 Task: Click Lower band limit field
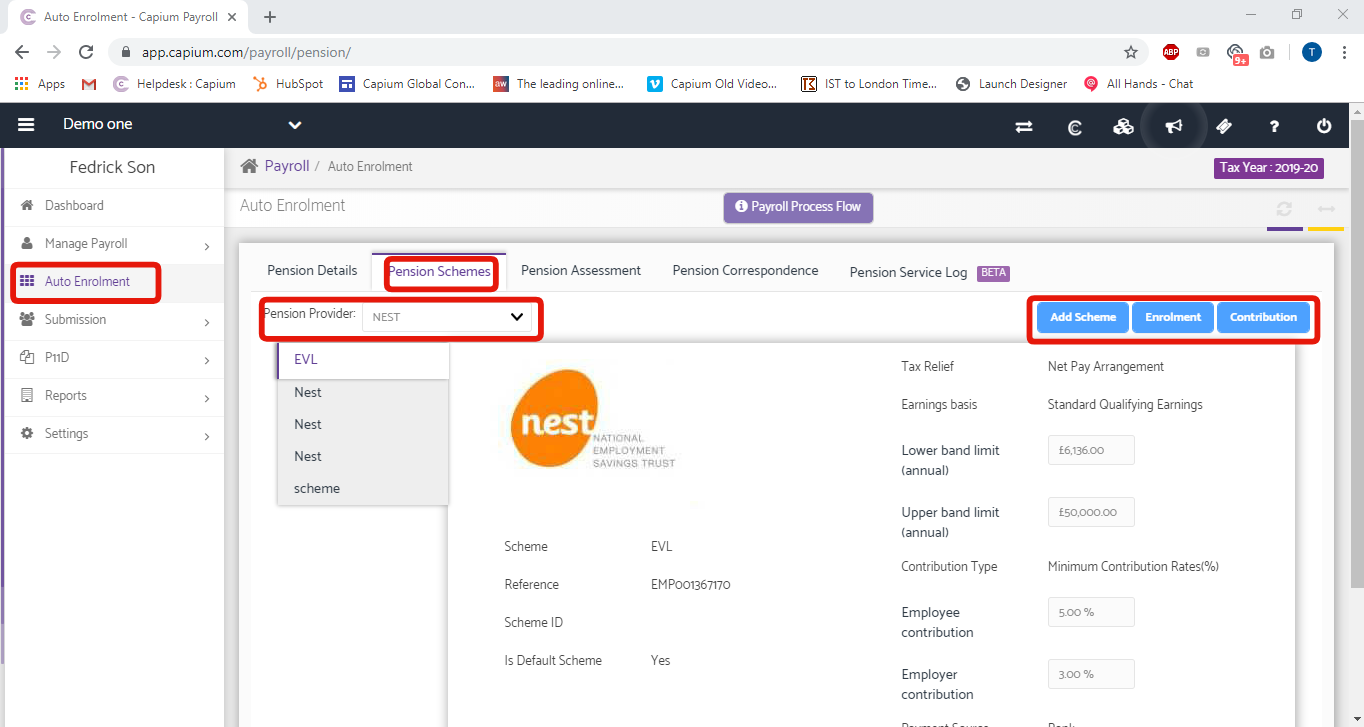1091,450
